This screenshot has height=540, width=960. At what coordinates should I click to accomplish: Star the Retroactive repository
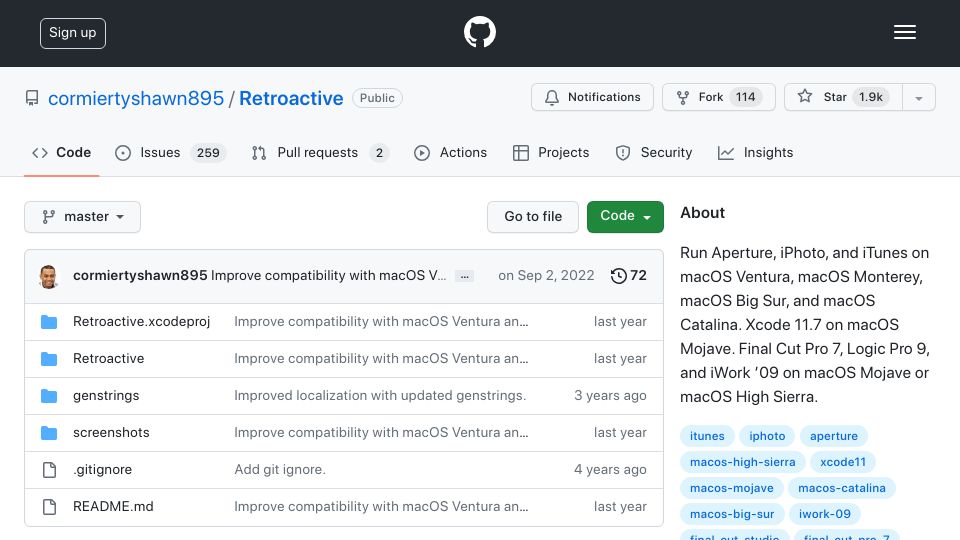[844, 97]
